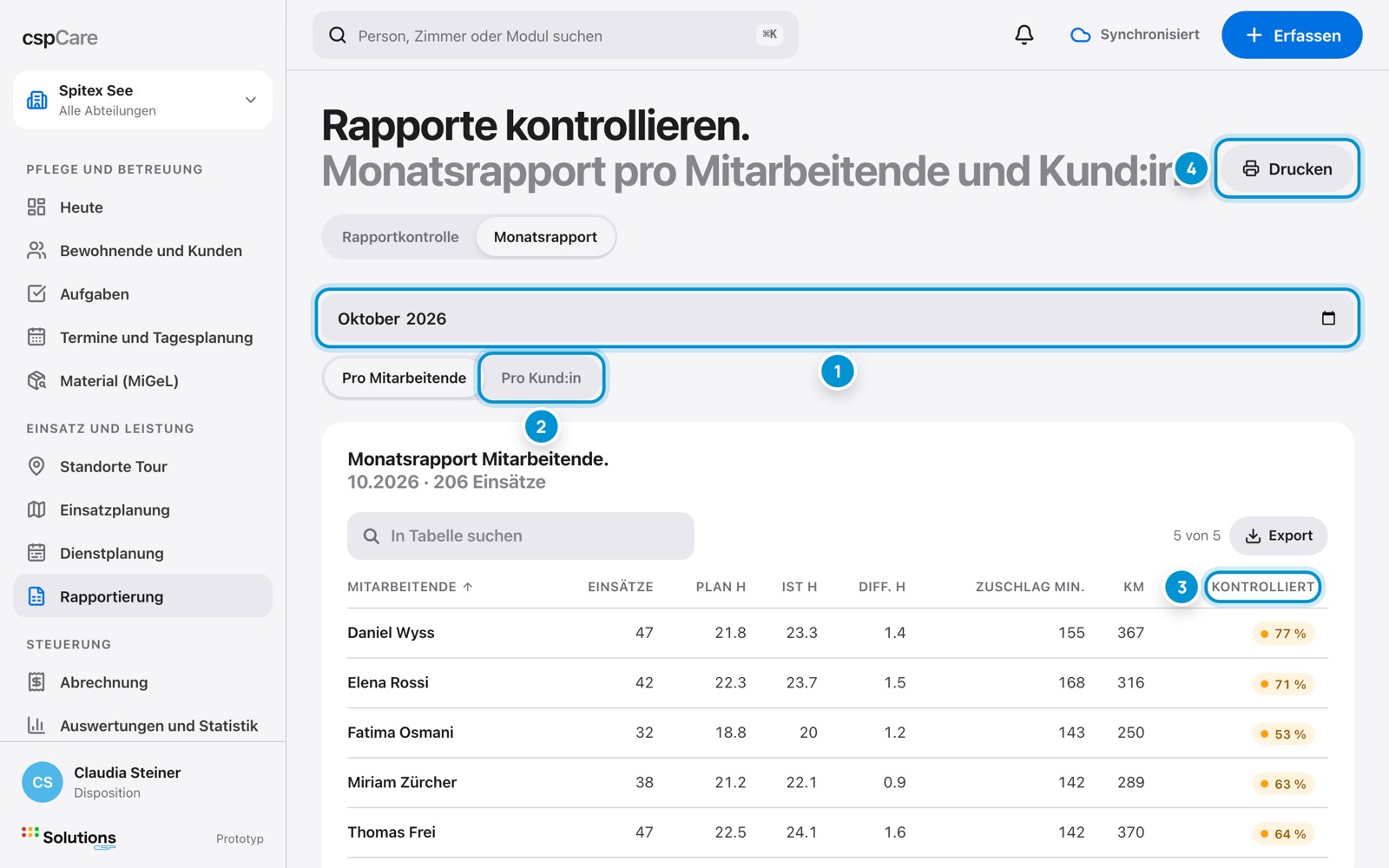The width and height of the screenshot is (1389, 868).
Task: Click Miriam Zürcher 63 % badge
Action: (1283, 784)
